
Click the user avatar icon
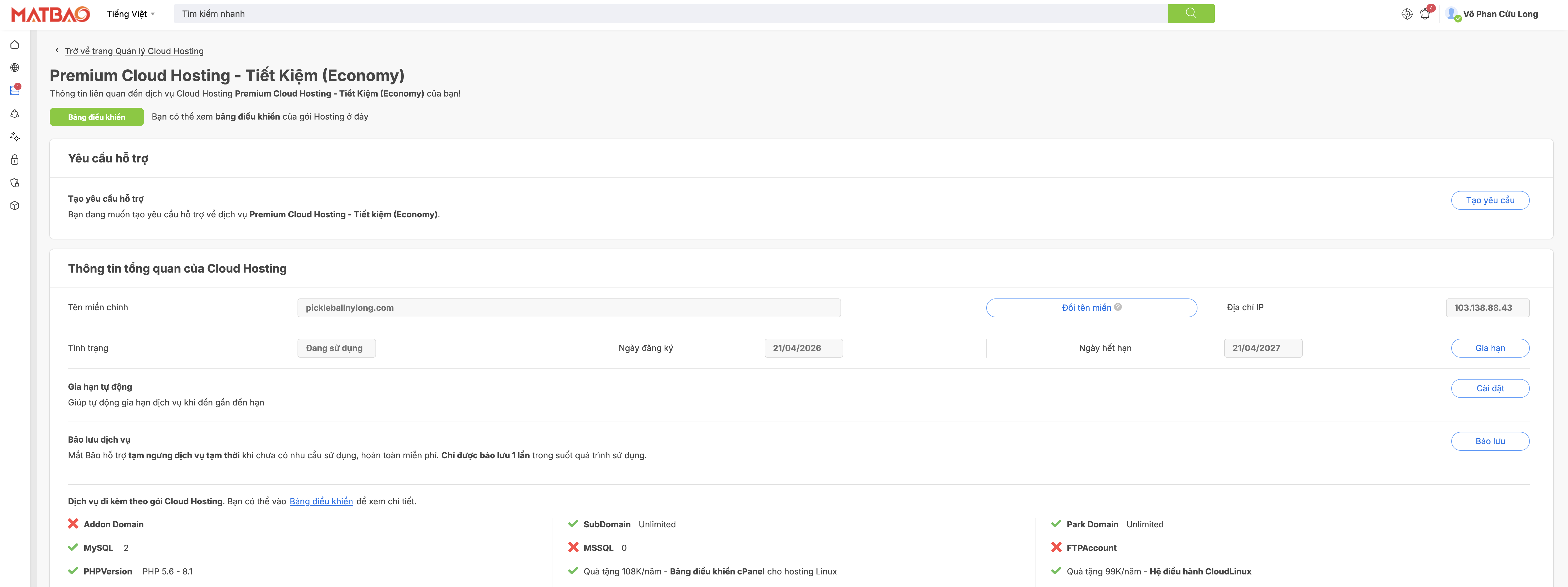1452,13
